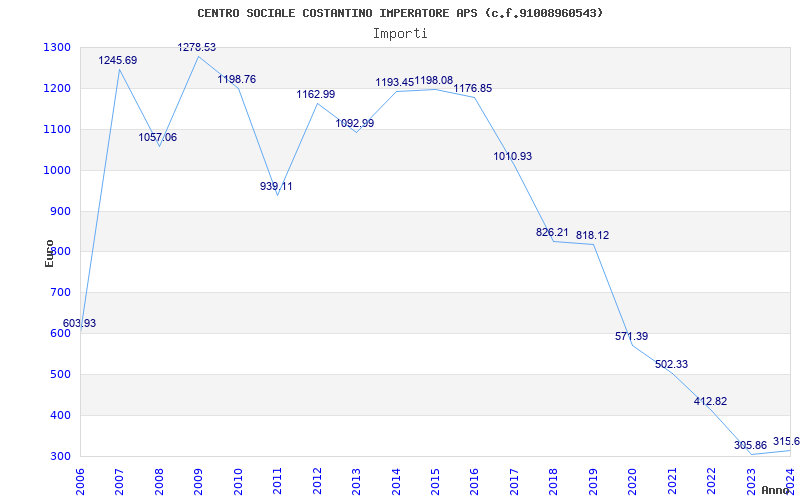
Task: Click the 1010.93 data label
Action: [x=513, y=157]
